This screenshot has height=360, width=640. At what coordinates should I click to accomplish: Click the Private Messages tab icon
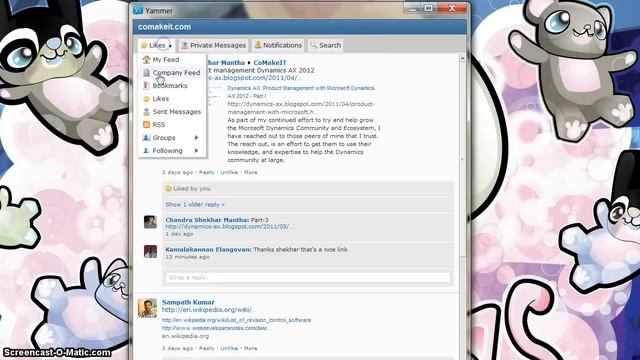(184, 45)
